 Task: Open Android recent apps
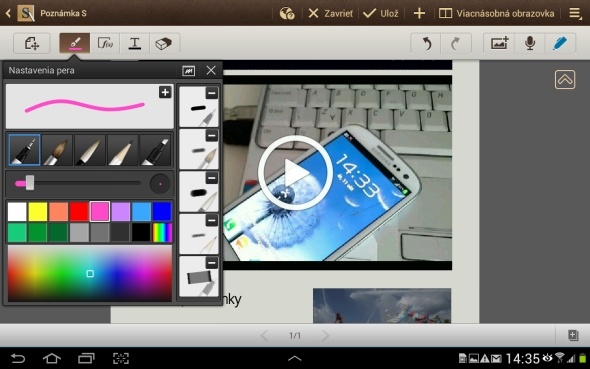point(86,358)
